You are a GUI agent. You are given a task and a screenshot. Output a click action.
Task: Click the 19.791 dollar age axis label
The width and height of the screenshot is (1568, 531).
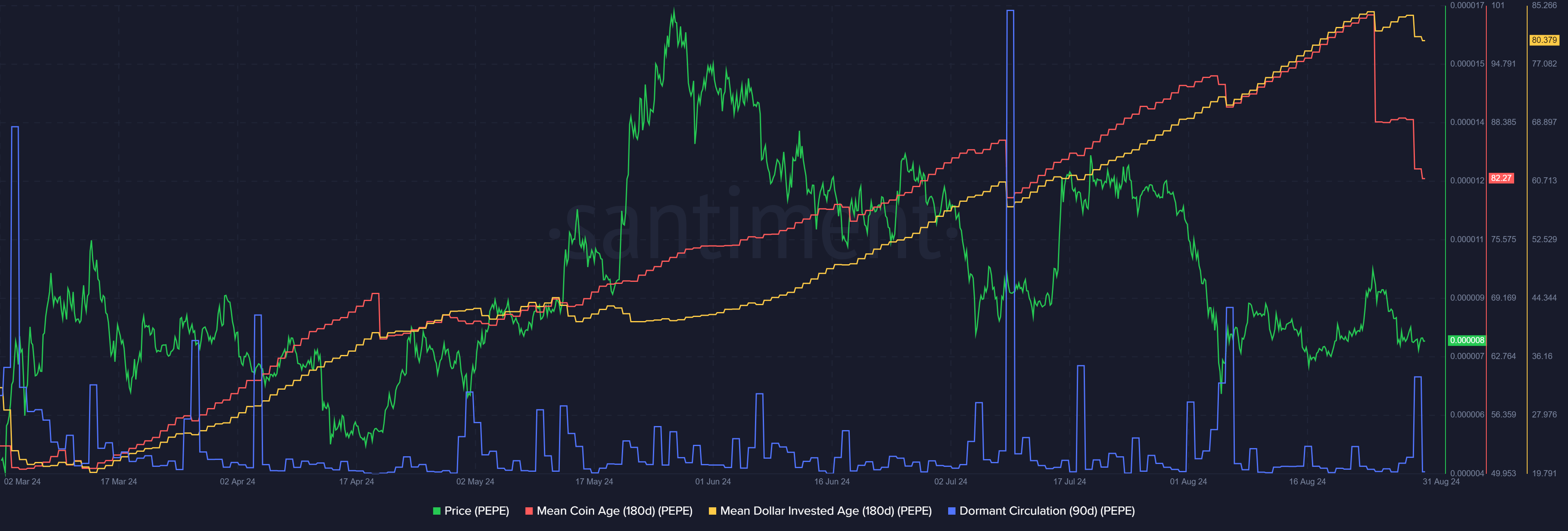click(x=1544, y=473)
